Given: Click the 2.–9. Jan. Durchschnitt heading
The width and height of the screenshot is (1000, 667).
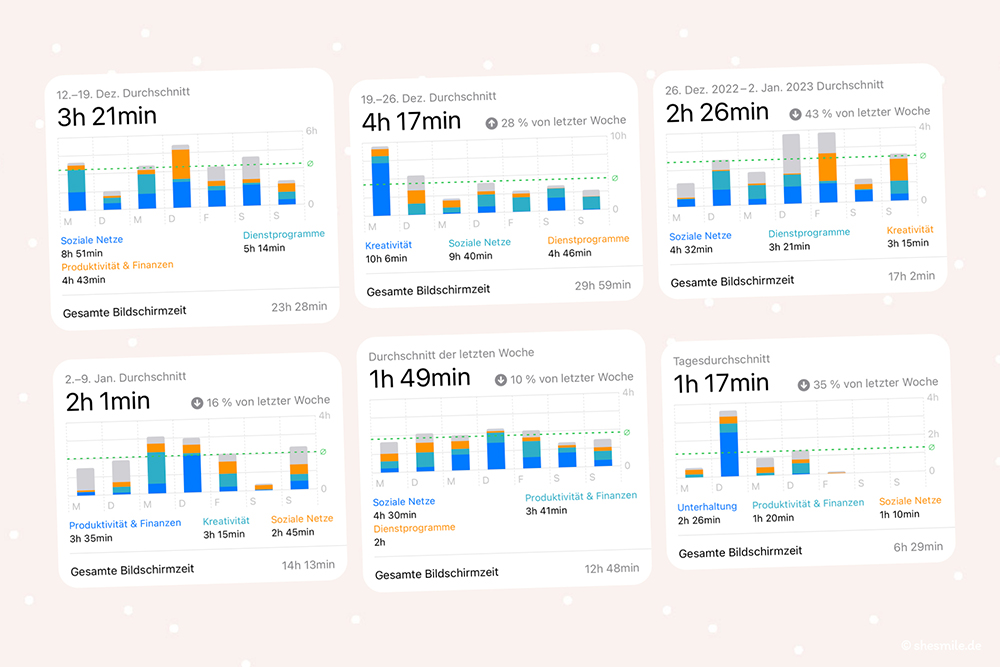Looking at the screenshot, I should [x=126, y=377].
